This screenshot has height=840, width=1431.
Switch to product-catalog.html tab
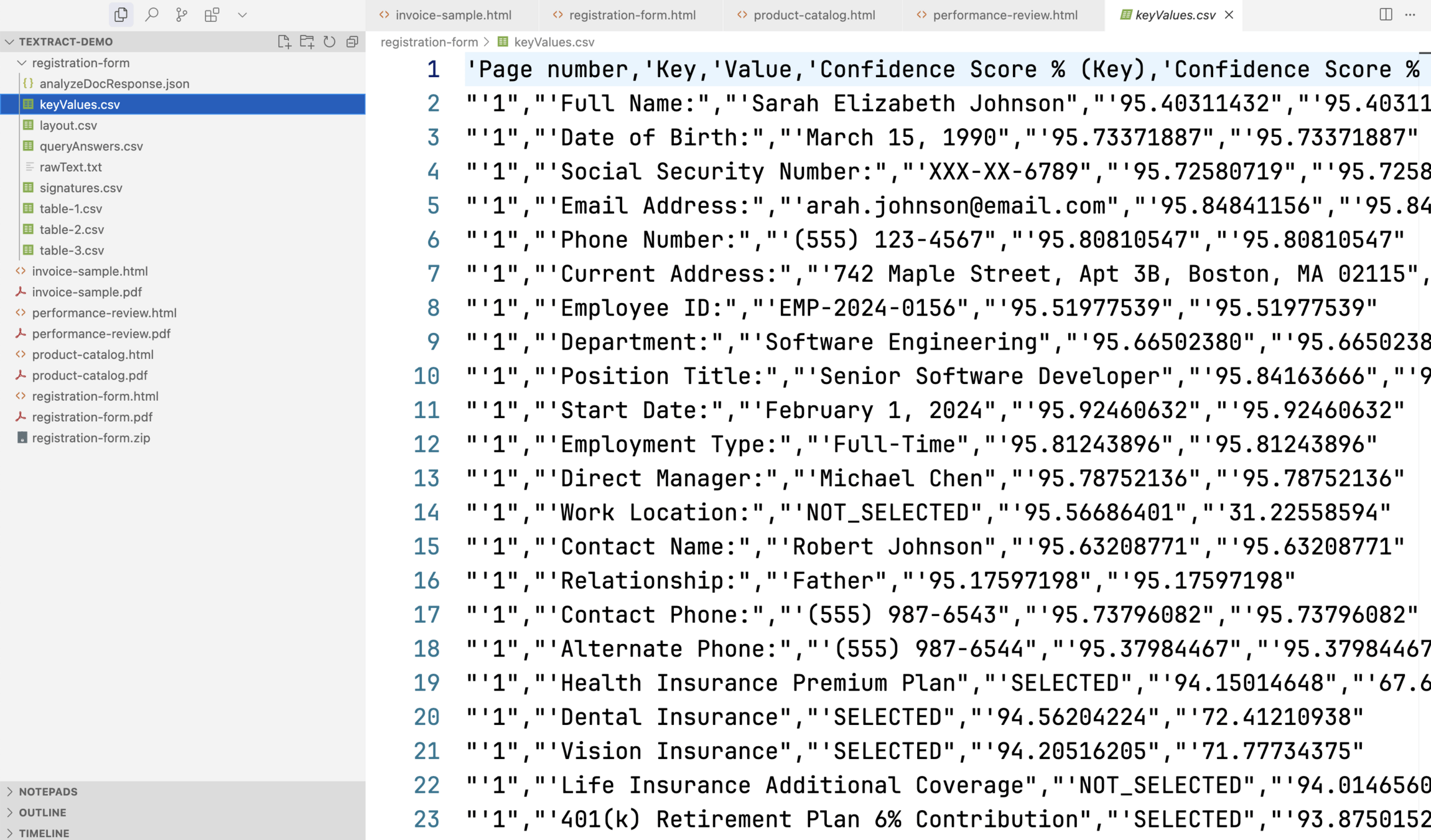click(x=814, y=15)
